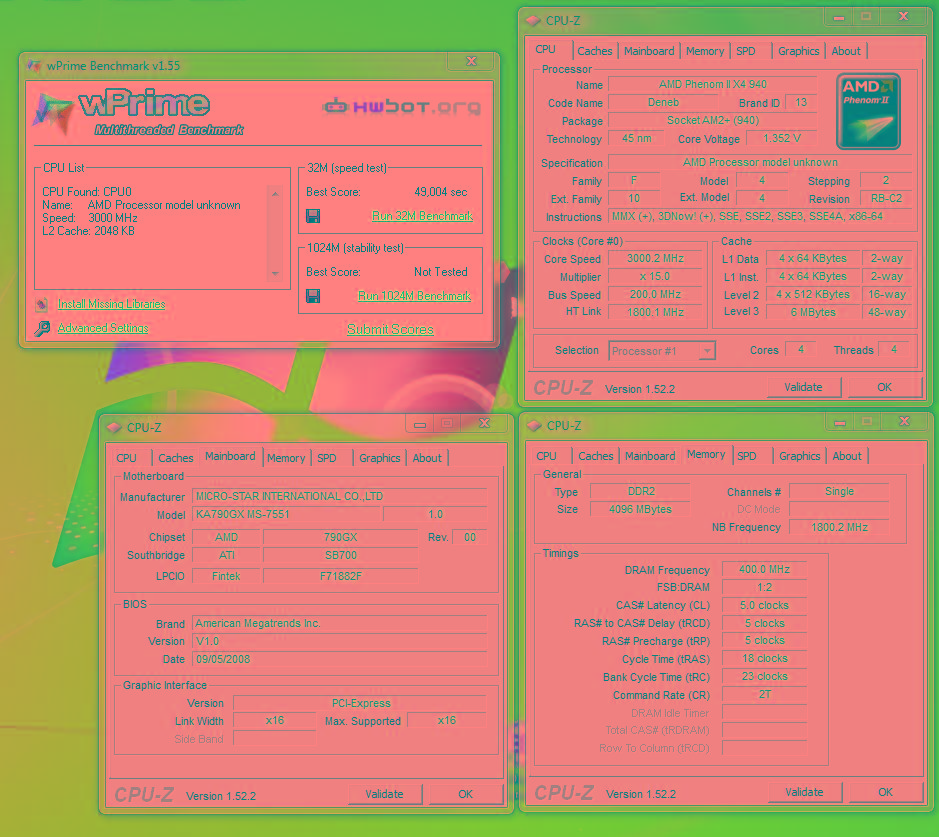Click the Core Voltage value 1.352 V
Screen dimensions: 939x837
[782, 138]
